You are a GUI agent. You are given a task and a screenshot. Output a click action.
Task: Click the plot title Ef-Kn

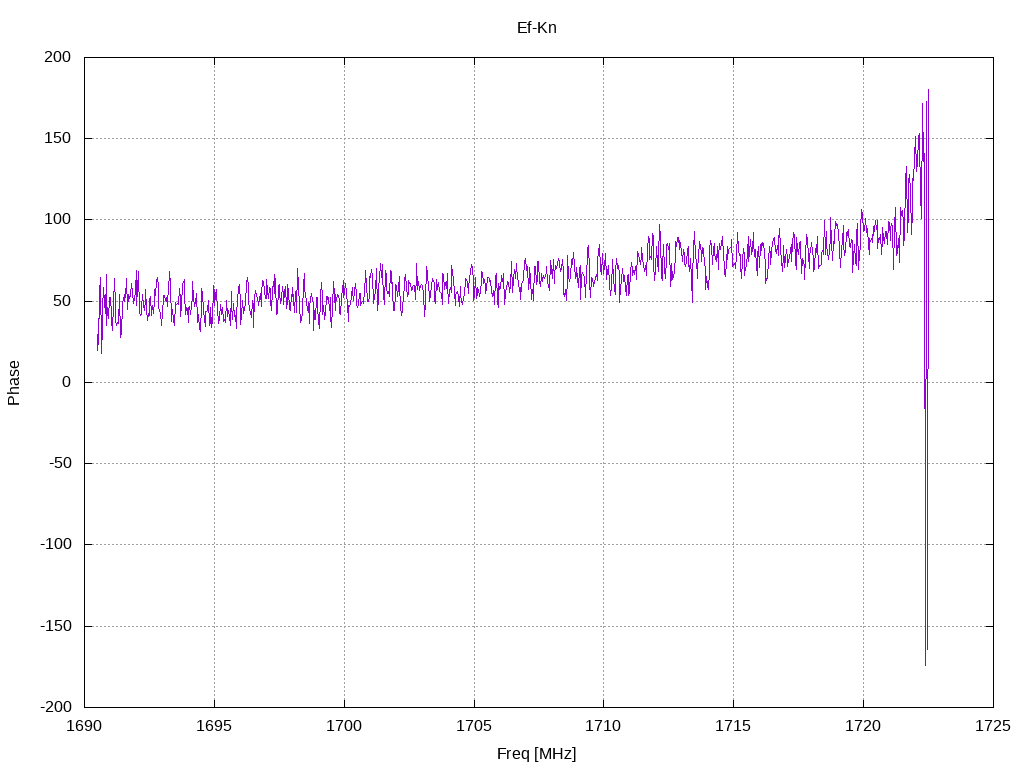tap(536, 27)
